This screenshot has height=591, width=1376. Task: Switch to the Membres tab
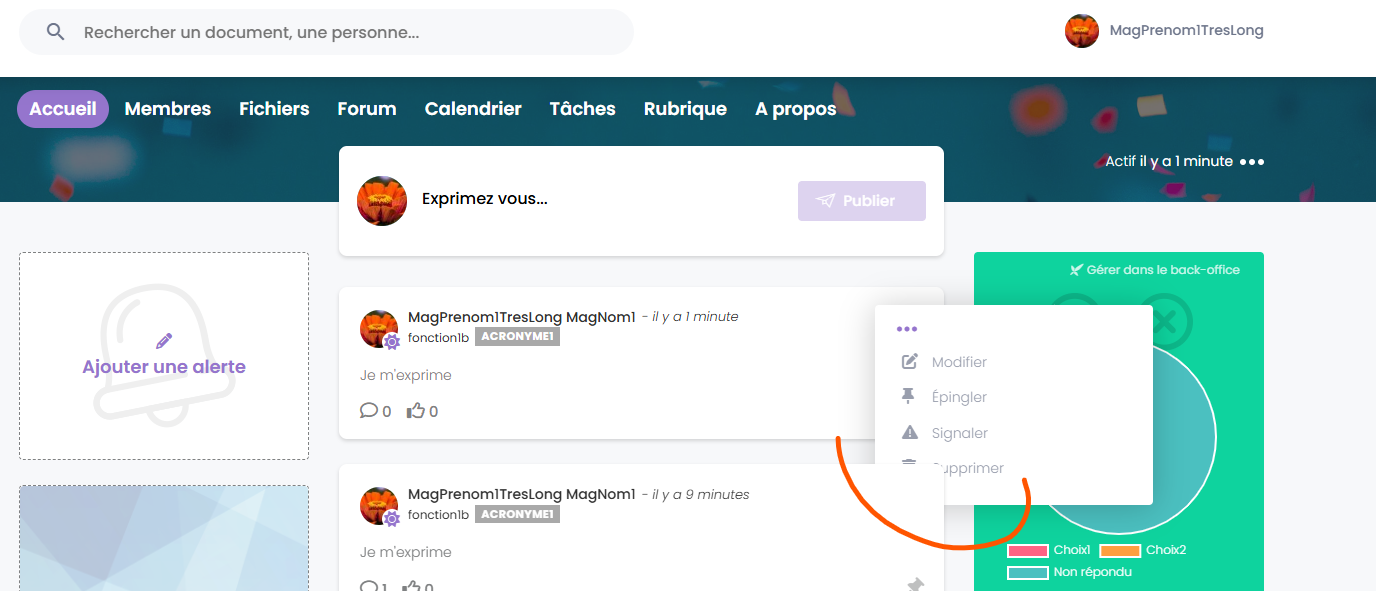168,109
